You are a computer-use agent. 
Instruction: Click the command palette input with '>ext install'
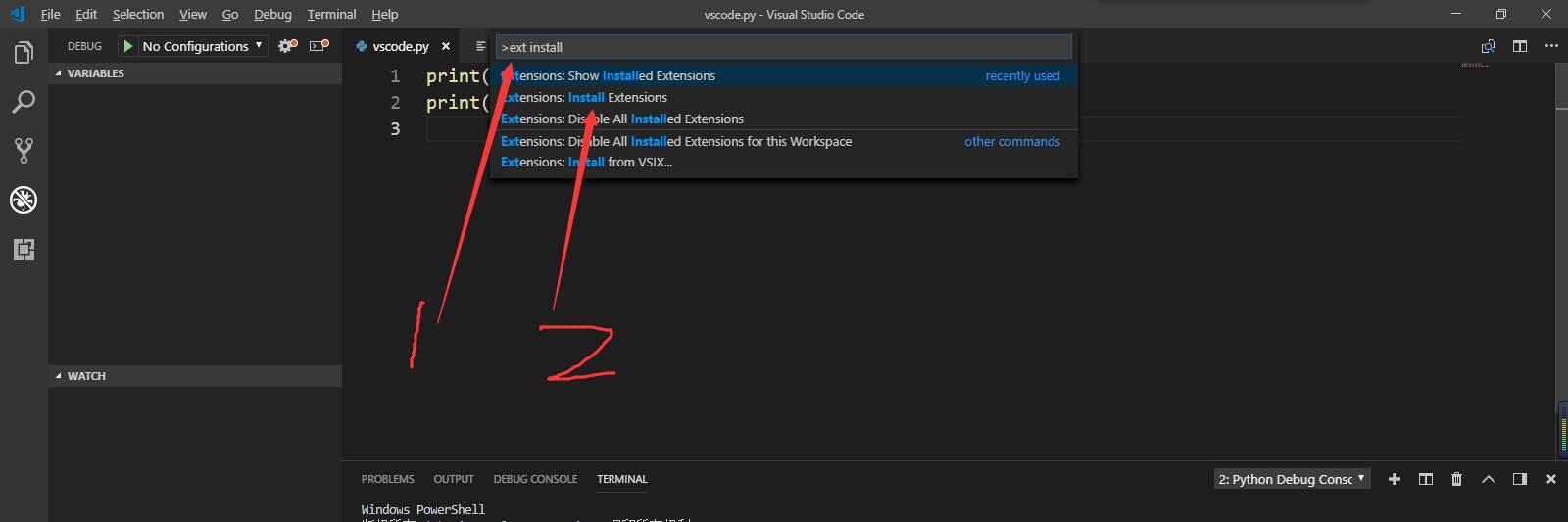pos(784,47)
